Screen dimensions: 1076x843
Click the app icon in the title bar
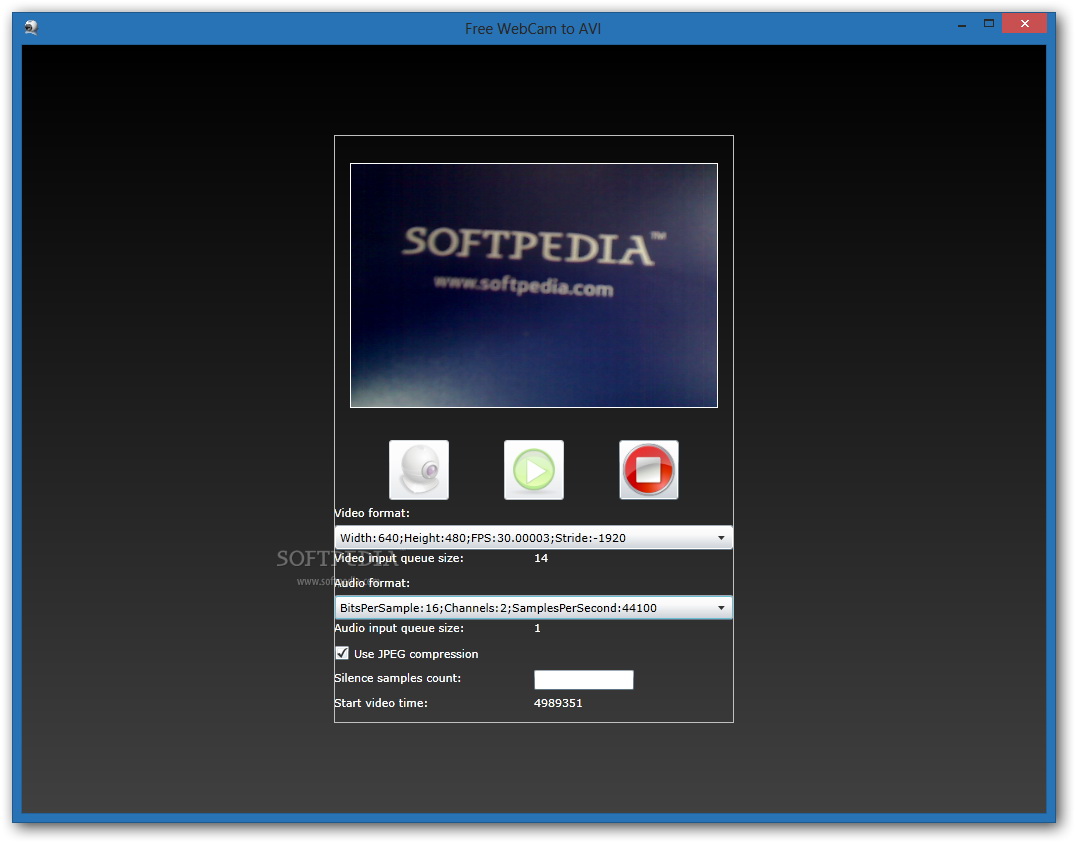(31, 27)
